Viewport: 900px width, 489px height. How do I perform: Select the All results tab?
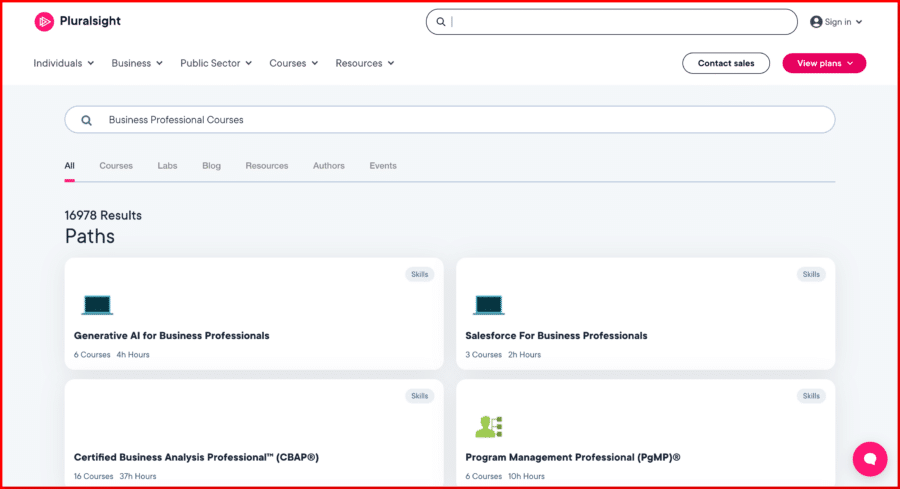69,166
